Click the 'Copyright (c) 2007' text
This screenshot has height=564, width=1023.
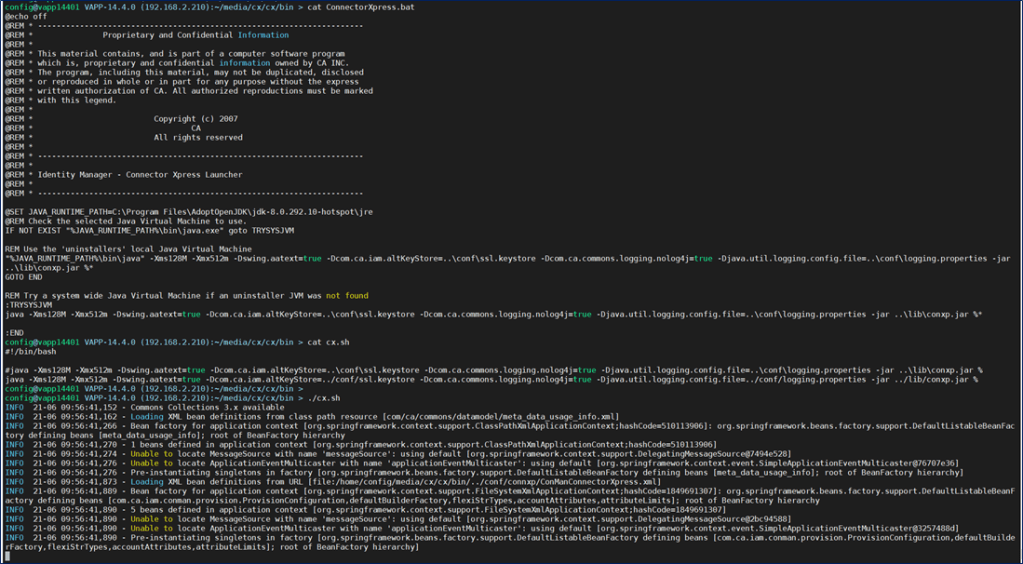tap(195, 119)
